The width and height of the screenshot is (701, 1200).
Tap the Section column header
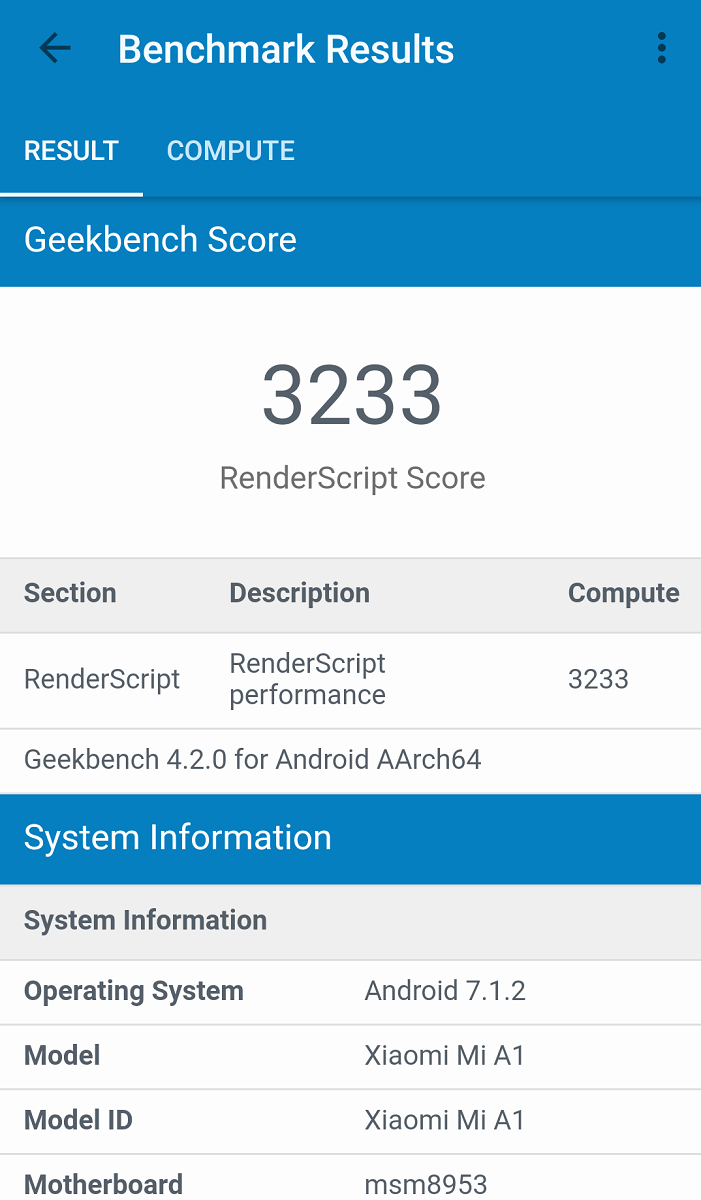pyautogui.click(x=70, y=593)
